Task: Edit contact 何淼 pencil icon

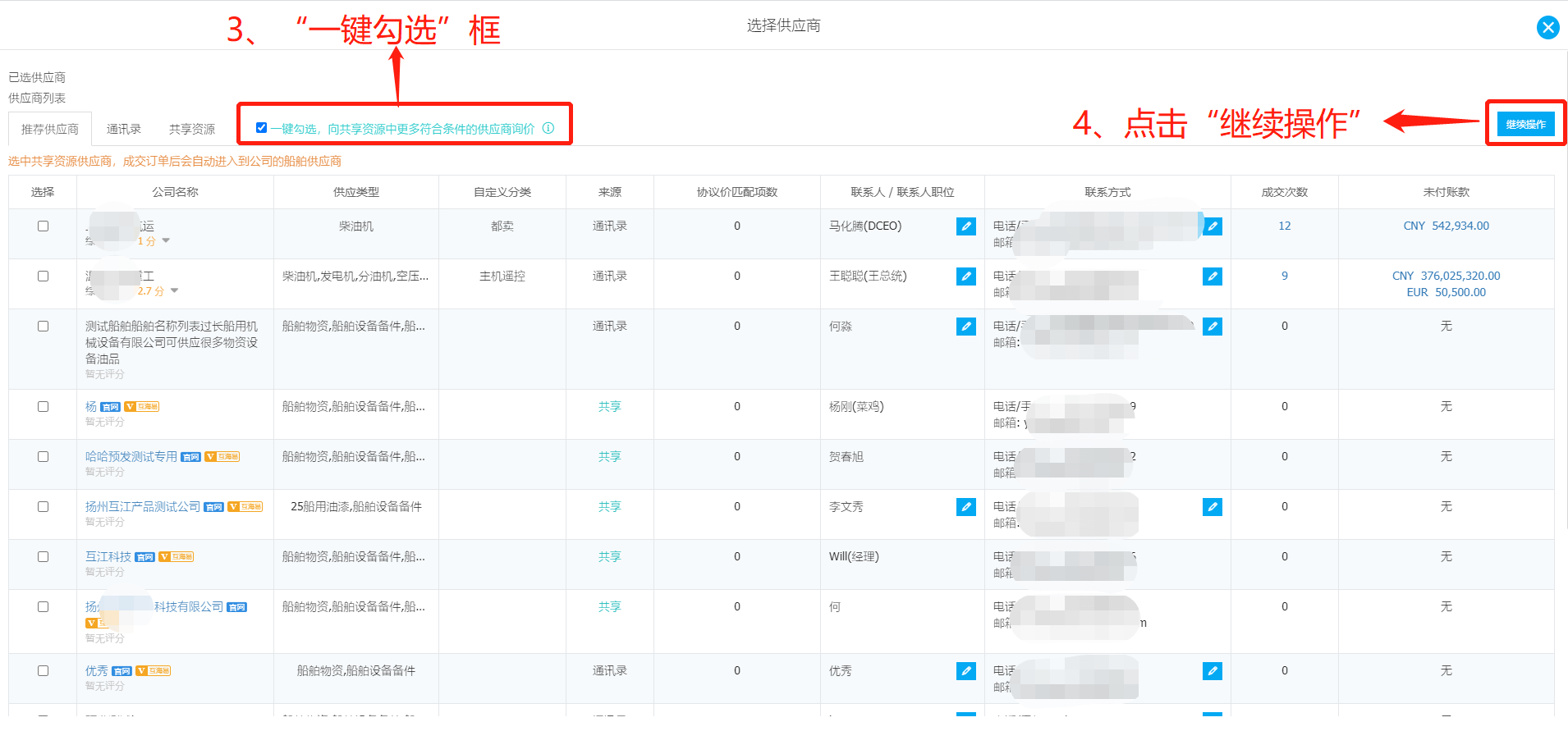Action: coord(966,327)
